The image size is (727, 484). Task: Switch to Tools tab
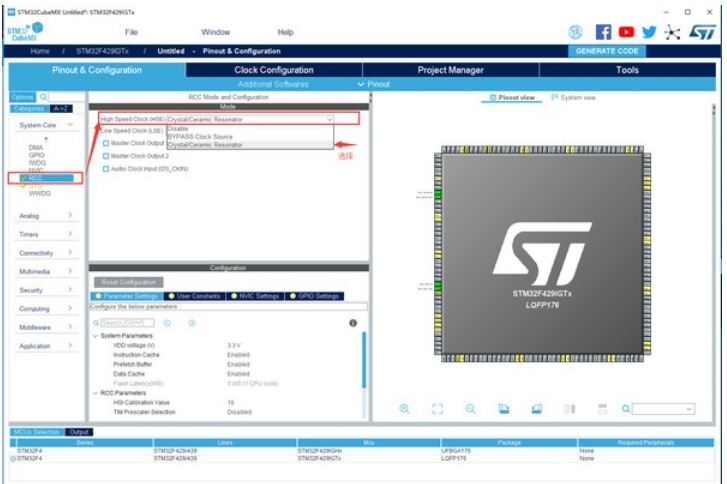[x=627, y=70]
